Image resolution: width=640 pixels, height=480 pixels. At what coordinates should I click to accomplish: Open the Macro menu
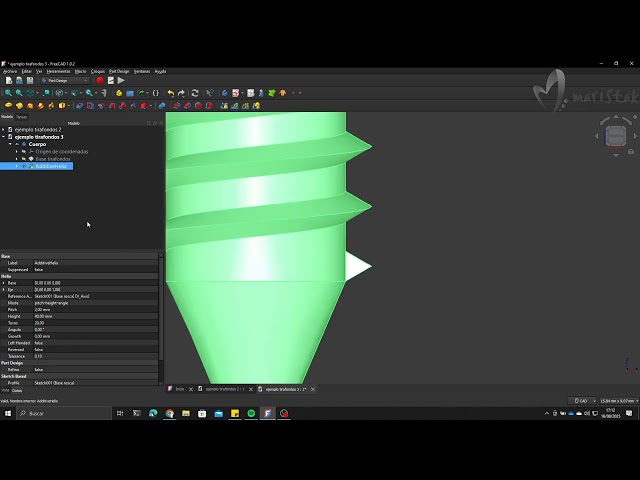tap(80, 71)
